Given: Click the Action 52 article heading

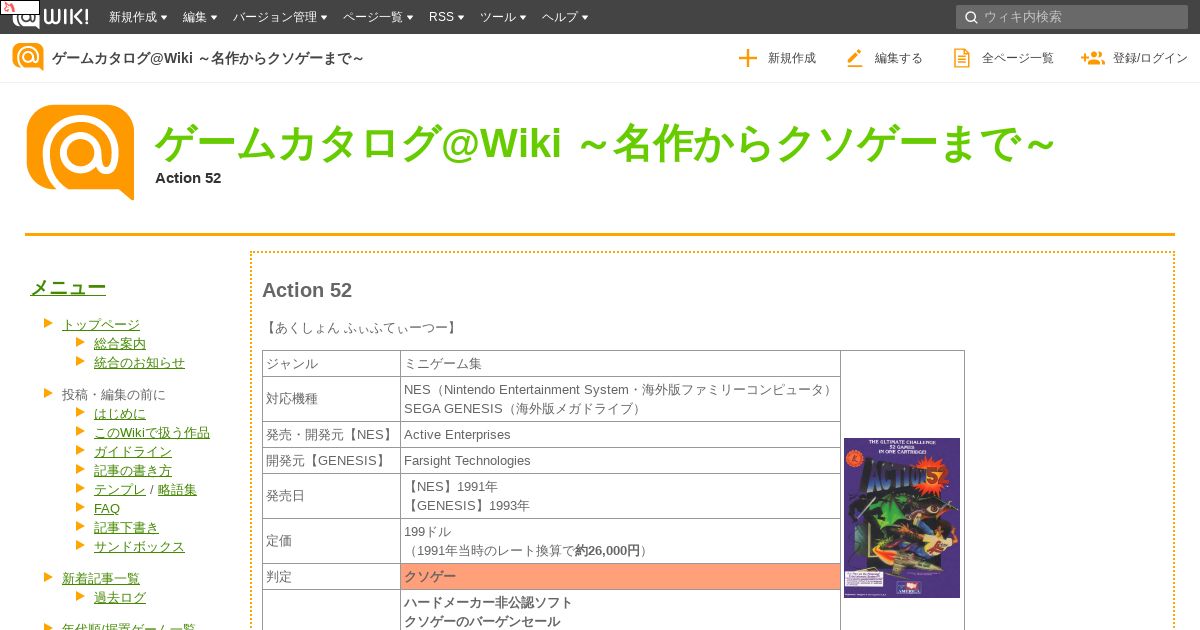Looking at the screenshot, I should [307, 290].
